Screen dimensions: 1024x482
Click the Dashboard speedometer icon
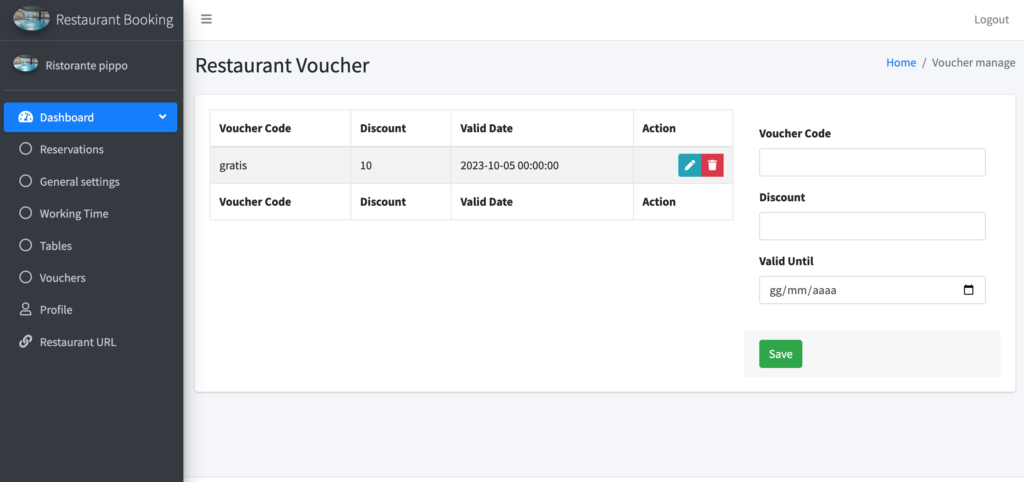(x=26, y=117)
